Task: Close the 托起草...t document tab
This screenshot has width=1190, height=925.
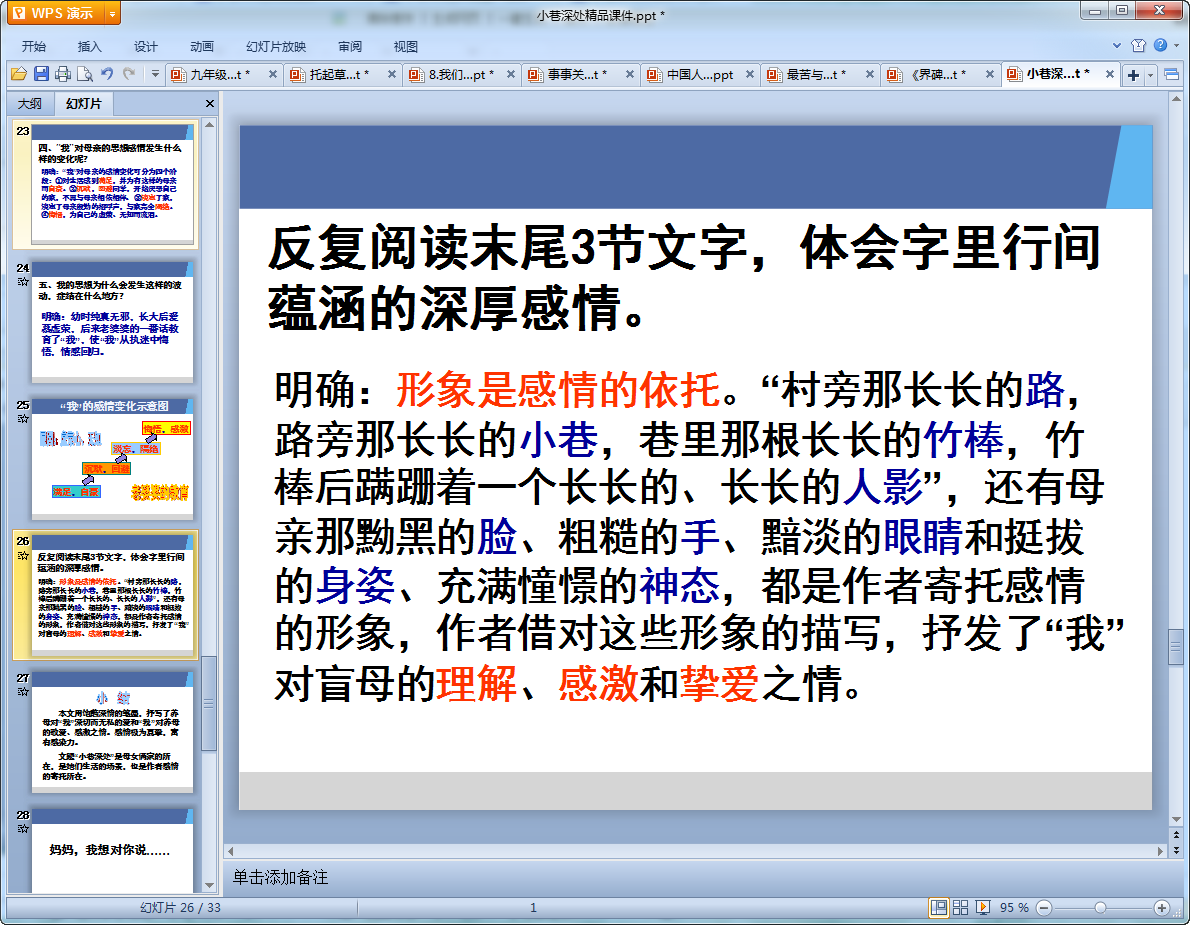Action: [392, 74]
